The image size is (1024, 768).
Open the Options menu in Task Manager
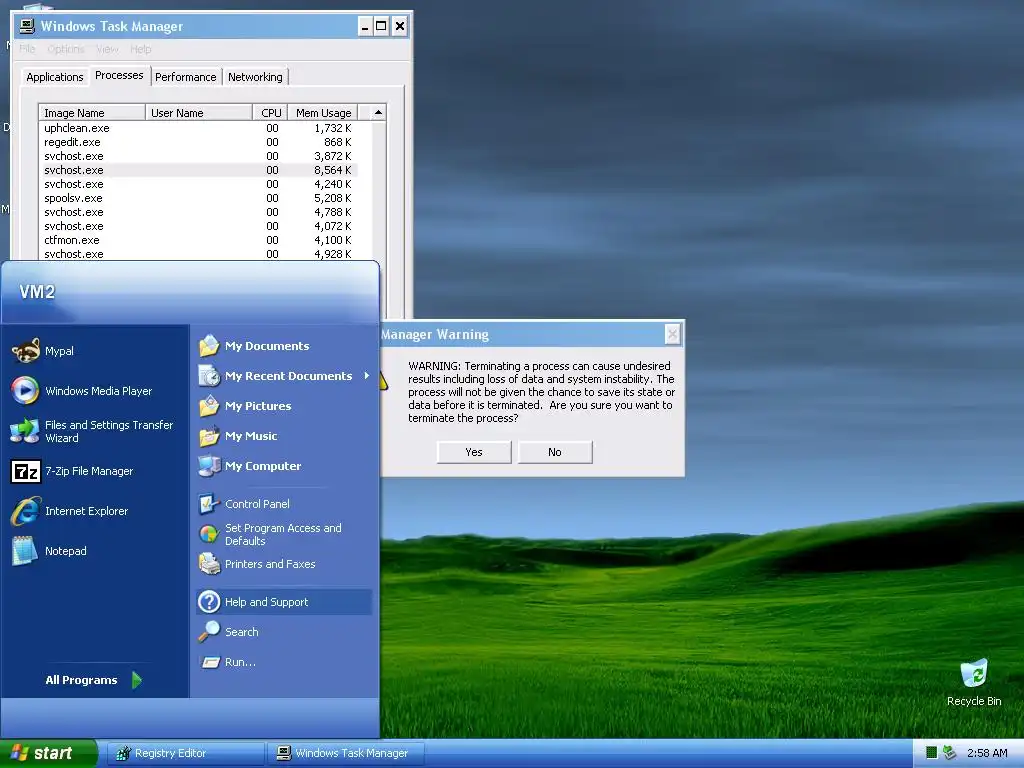click(x=65, y=49)
